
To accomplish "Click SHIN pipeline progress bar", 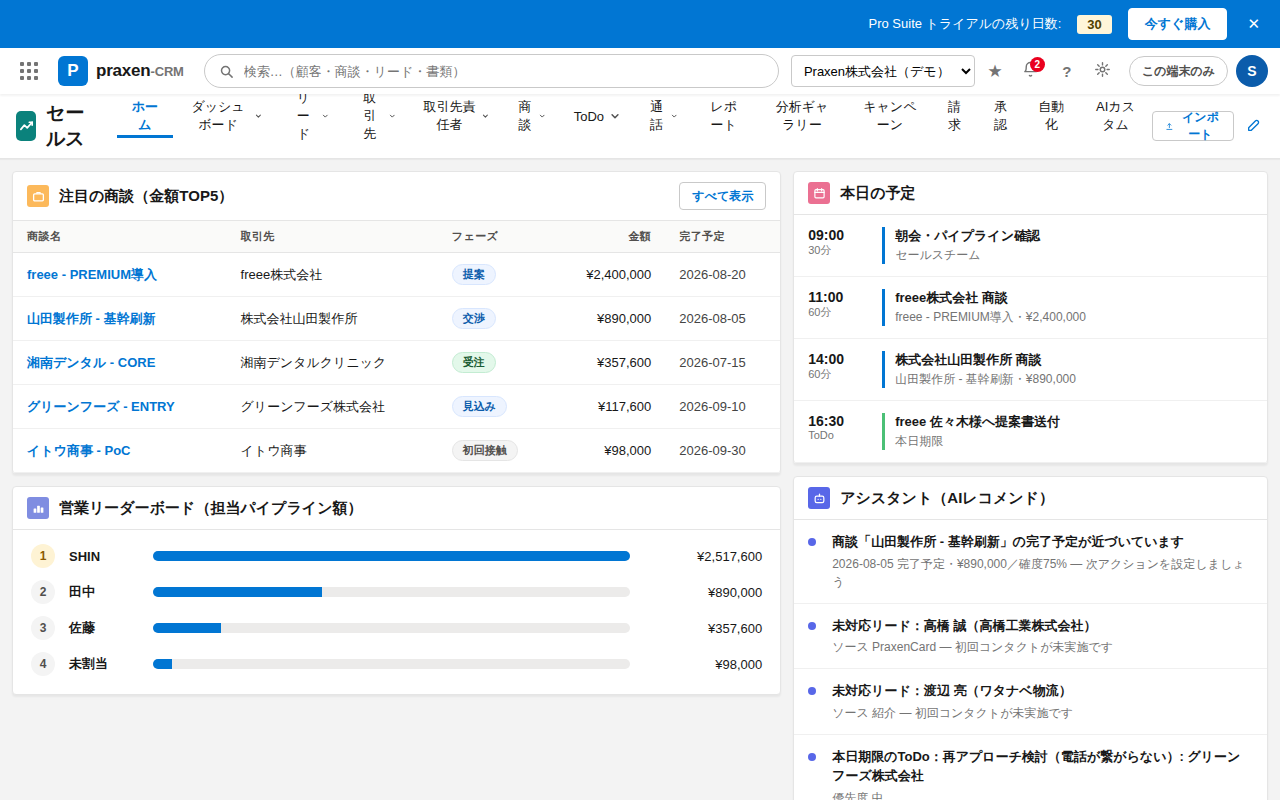I will coord(391,556).
